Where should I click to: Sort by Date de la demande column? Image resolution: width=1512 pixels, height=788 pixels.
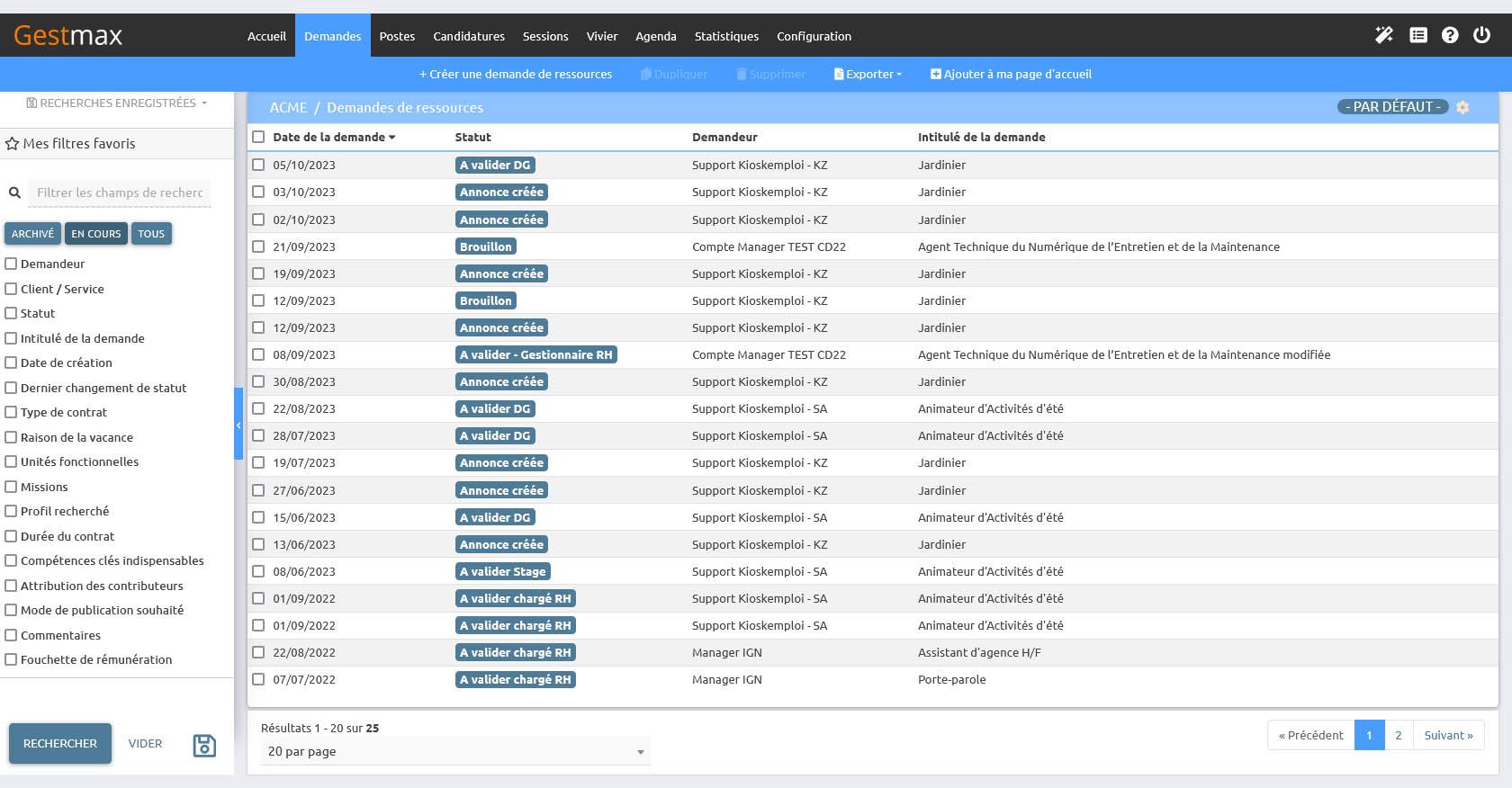[x=334, y=137]
